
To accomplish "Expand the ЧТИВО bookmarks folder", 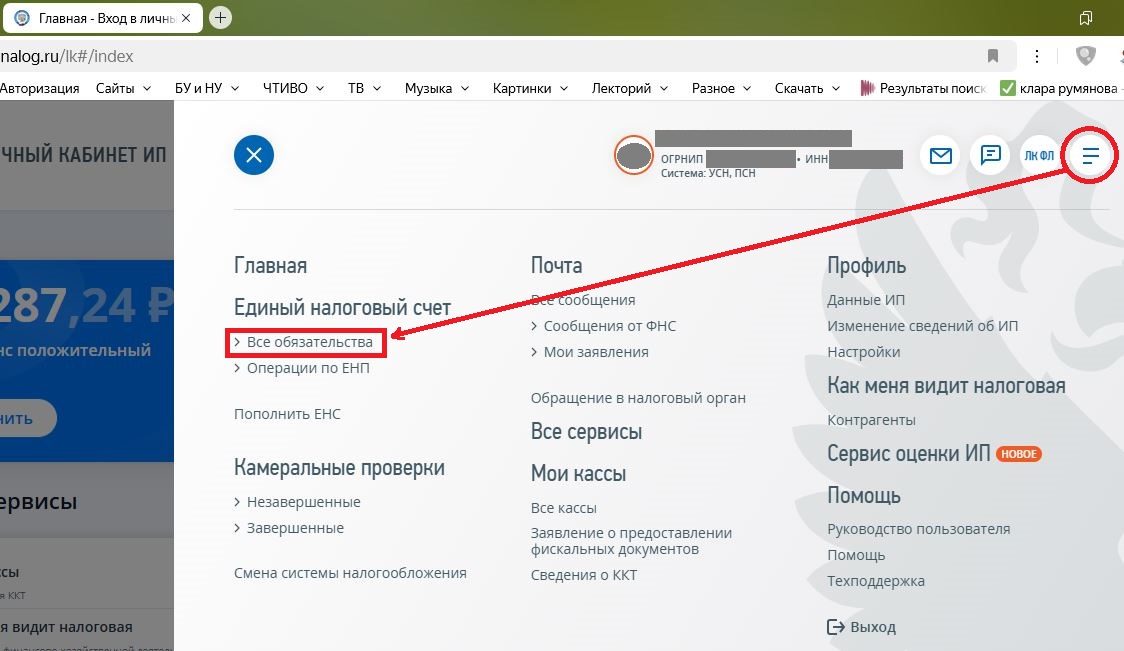I will point(293,88).
